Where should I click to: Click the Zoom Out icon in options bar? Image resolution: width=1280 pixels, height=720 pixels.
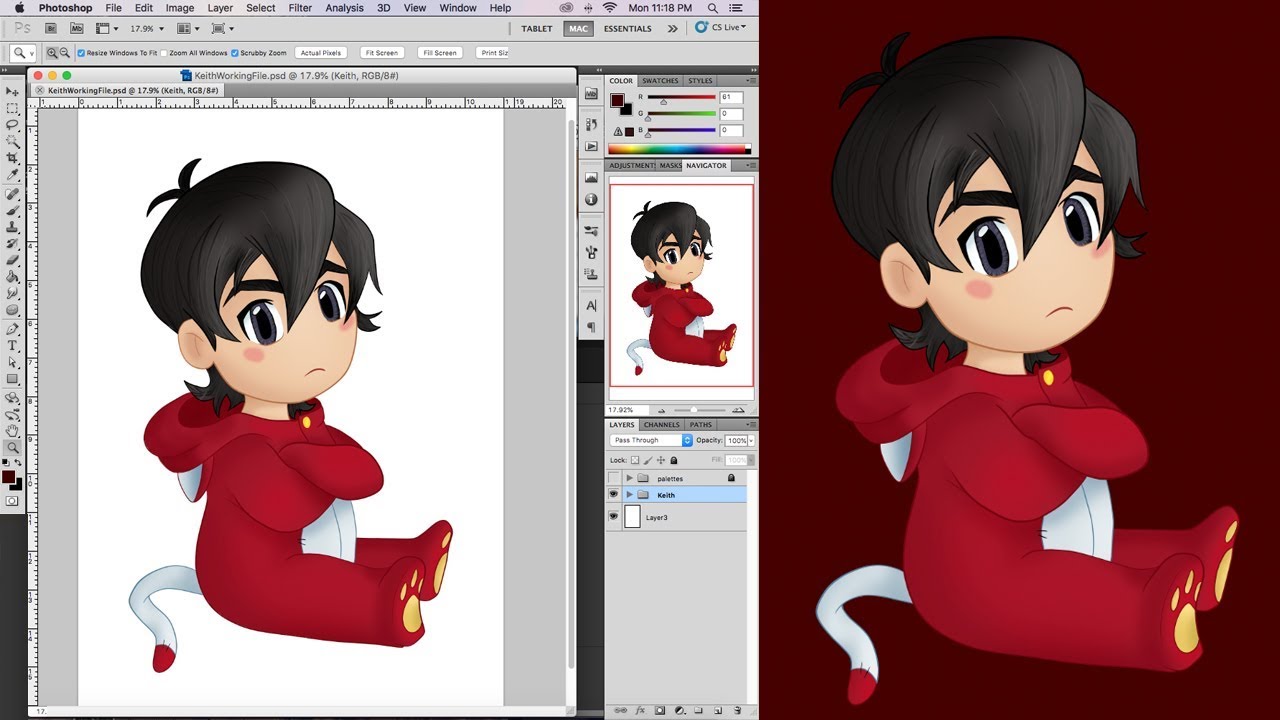pos(65,53)
